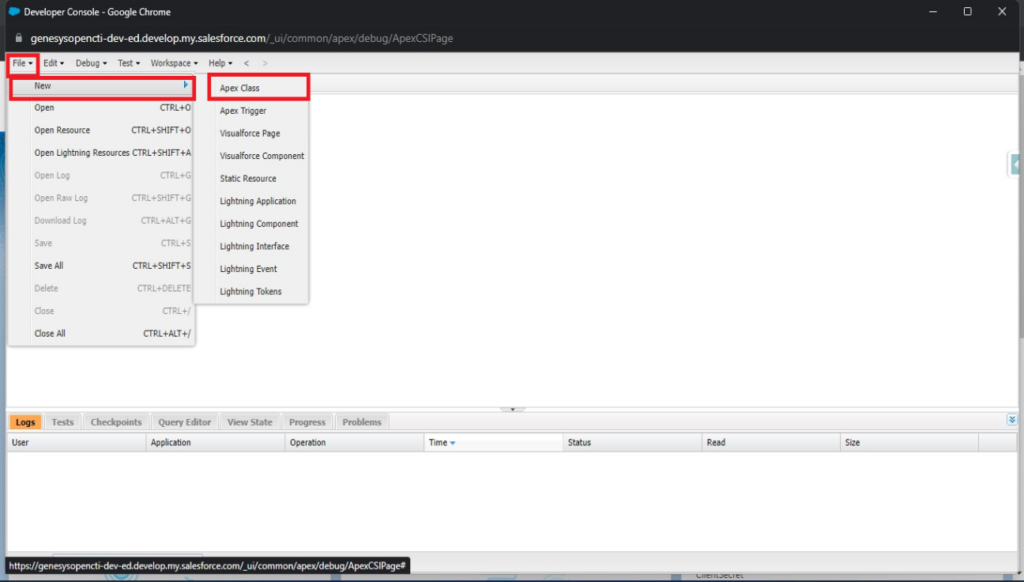The height and width of the screenshot is (582, 1024).
Task: Click Open Resource in the File menu
Action: click(x=63, y=130)
